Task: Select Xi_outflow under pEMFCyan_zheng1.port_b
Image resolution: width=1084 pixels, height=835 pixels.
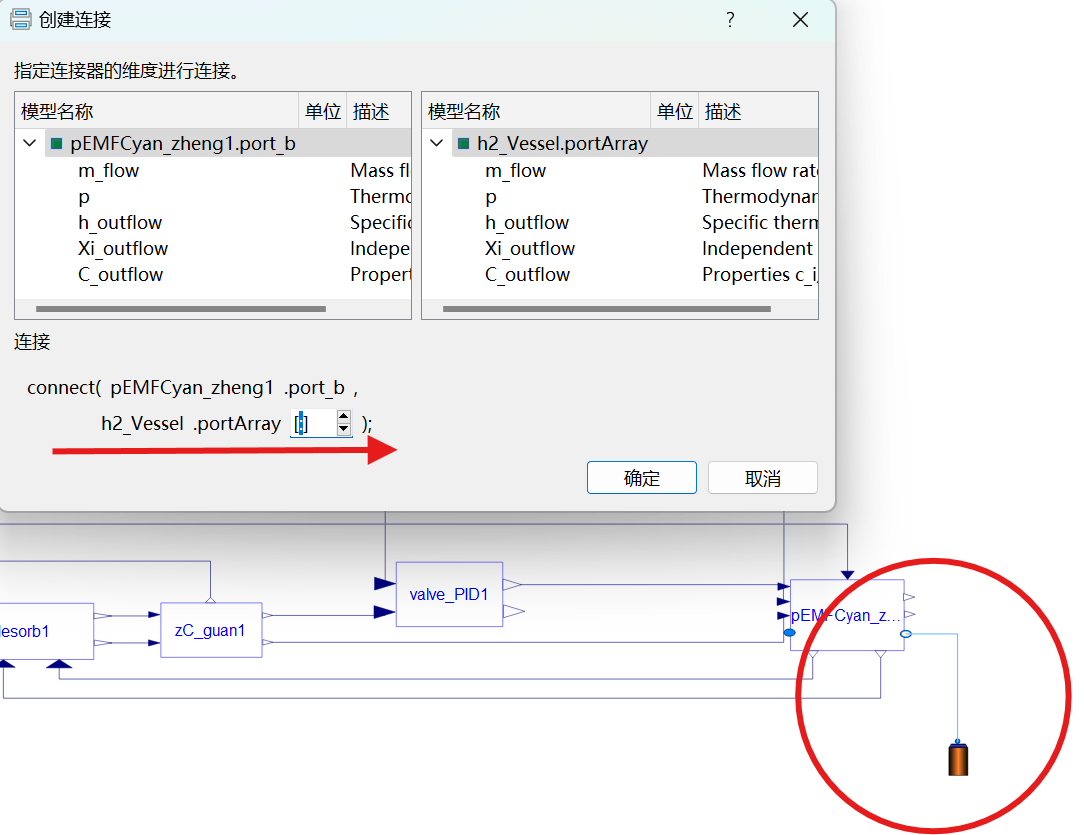Action: 123,248
